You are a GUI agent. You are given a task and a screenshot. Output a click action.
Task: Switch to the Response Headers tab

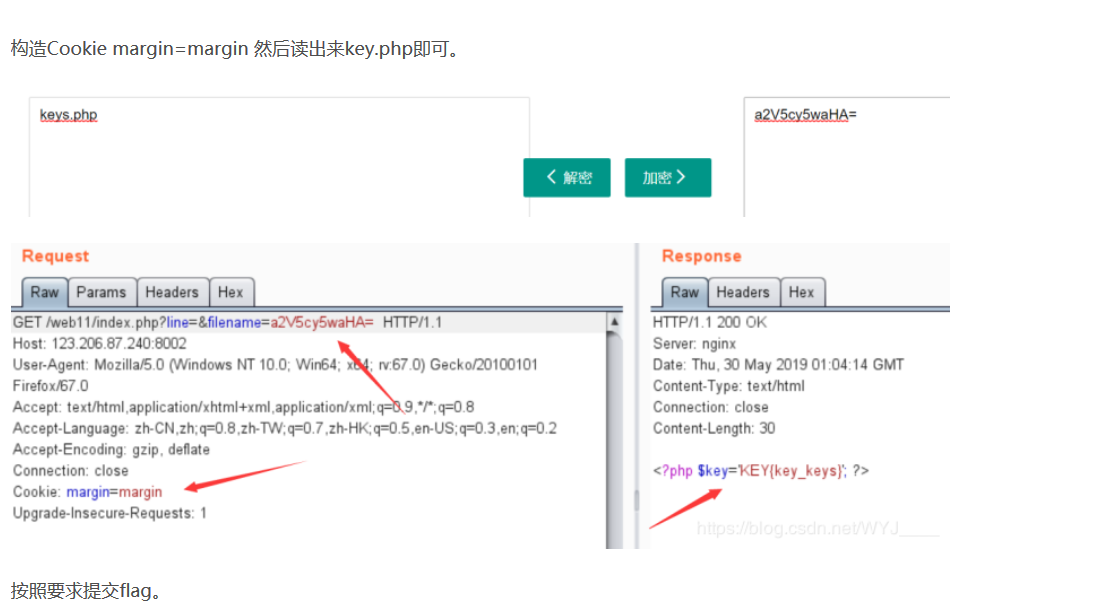743,292
